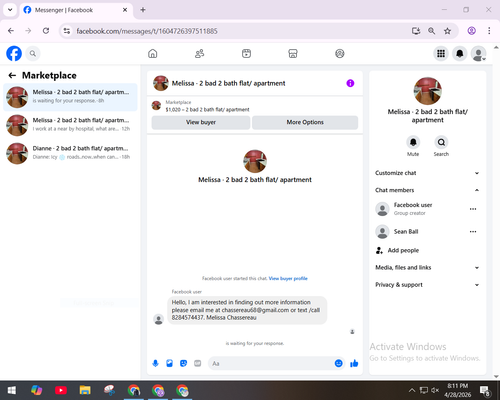Collapse the Chat members section

tap(427, 190)
